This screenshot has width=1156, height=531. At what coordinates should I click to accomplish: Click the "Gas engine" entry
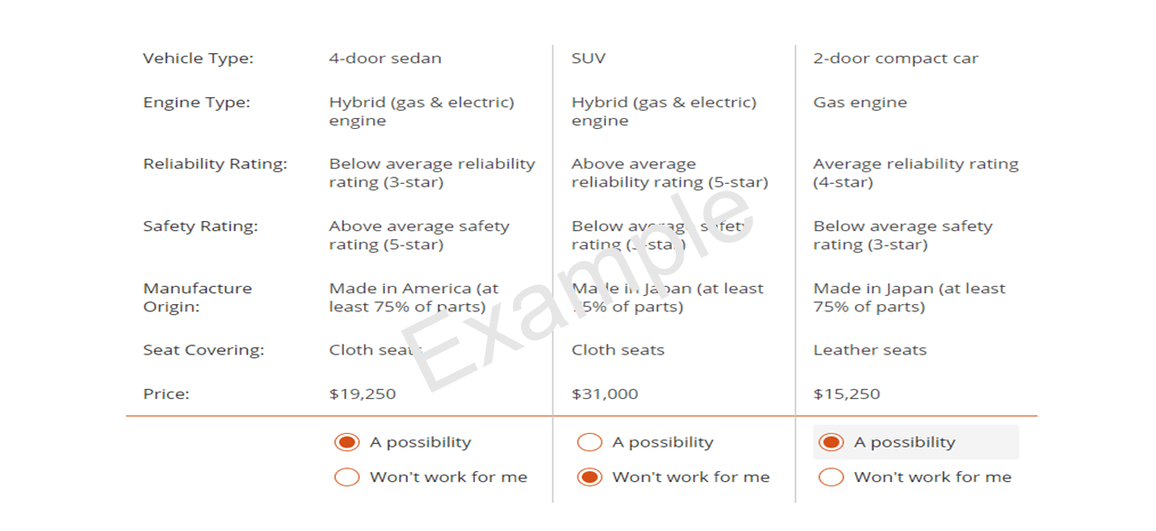tap(860, 103)
